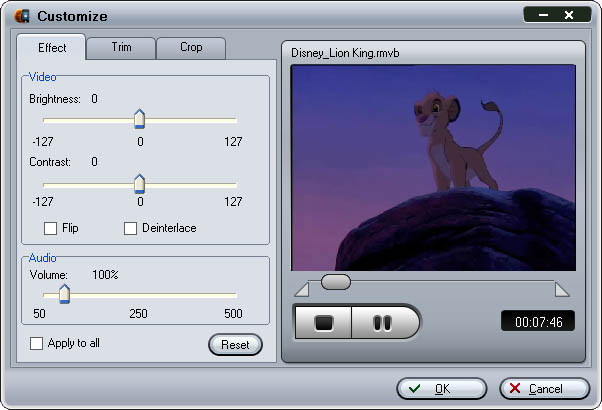Image resolution: width=602 pixels, height=410 pixels.
Task: Click the Contrast label
Action: pyautogui.click(x=50, y=162)
